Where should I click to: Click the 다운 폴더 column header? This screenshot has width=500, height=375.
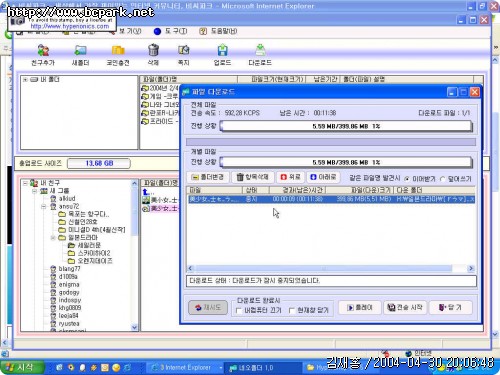[434, 190]
